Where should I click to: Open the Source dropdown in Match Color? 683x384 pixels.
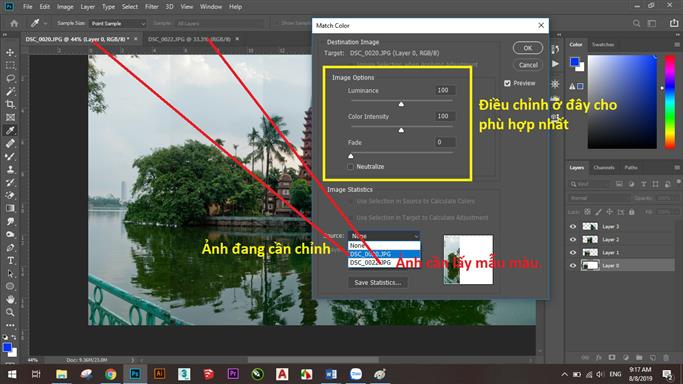pyautogui.click(x=384, y=236)
